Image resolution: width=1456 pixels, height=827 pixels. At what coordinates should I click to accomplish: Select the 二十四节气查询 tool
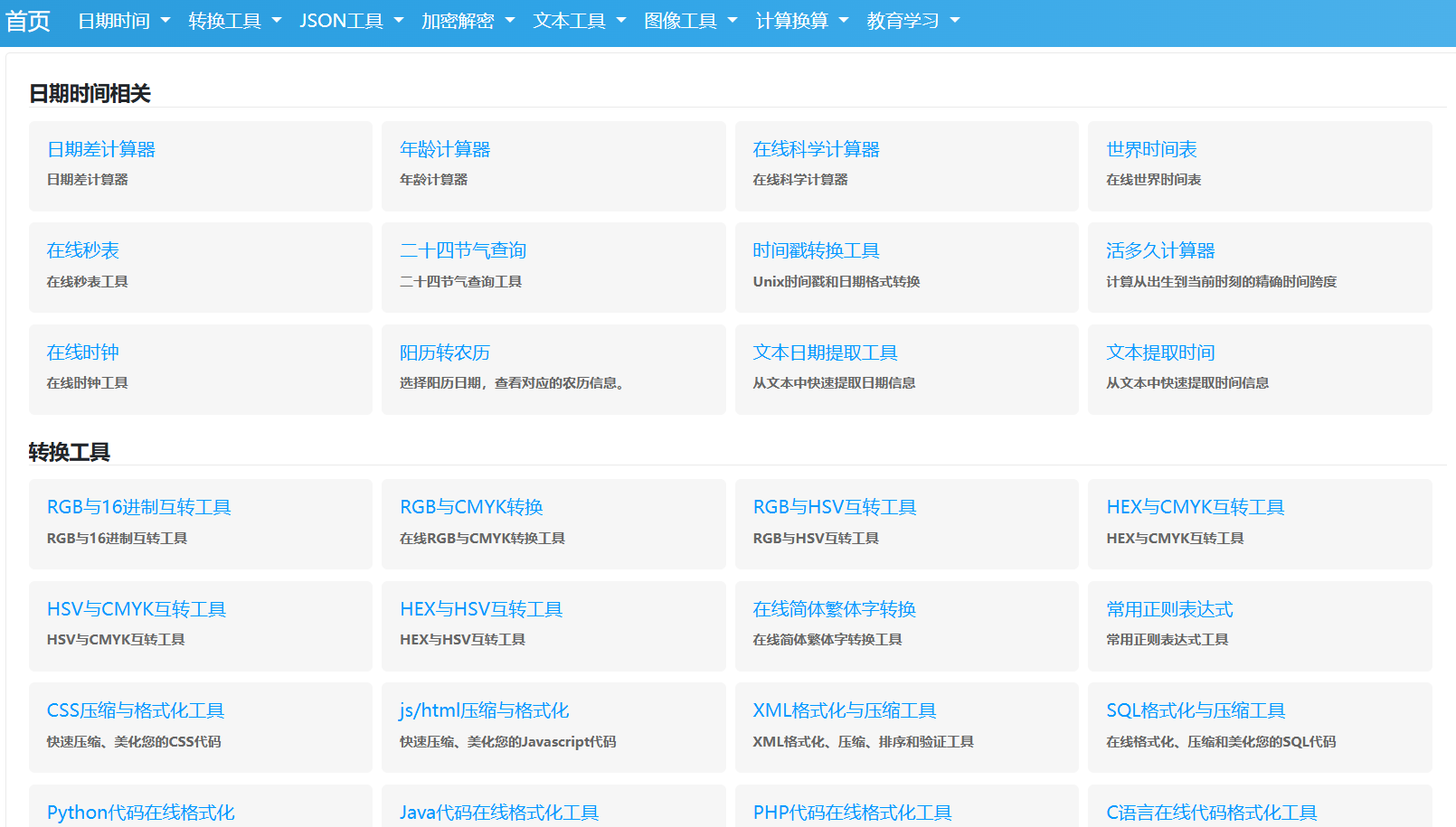click(463, 250)
